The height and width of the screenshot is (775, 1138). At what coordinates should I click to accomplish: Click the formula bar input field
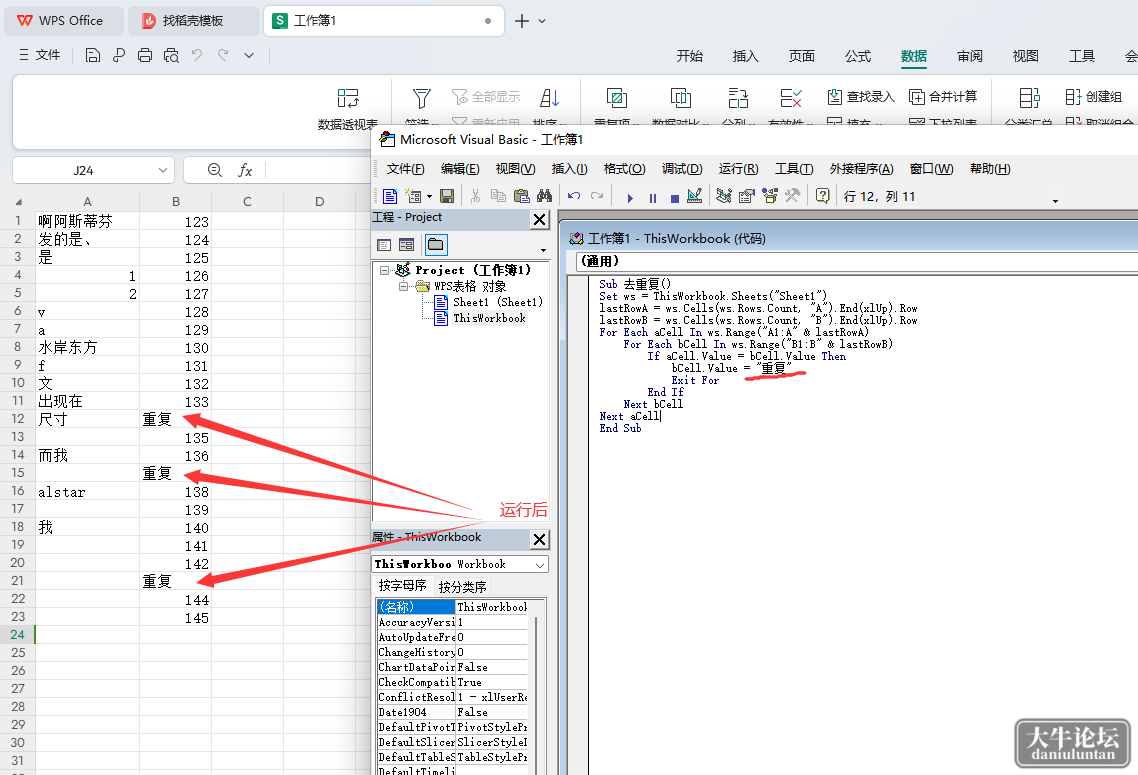coord(319,171)
